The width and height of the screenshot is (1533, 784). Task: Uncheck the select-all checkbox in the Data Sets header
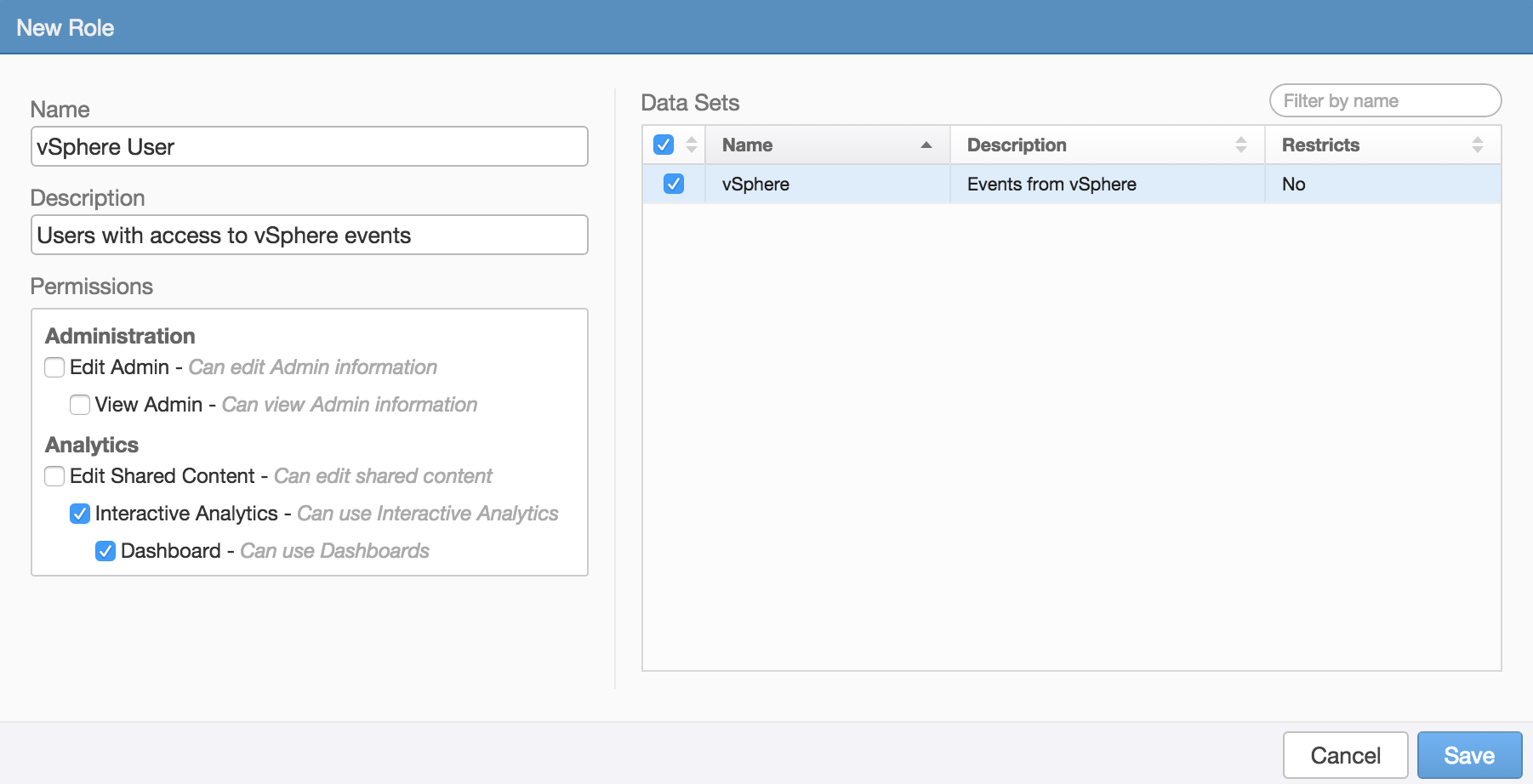point(664,145)
